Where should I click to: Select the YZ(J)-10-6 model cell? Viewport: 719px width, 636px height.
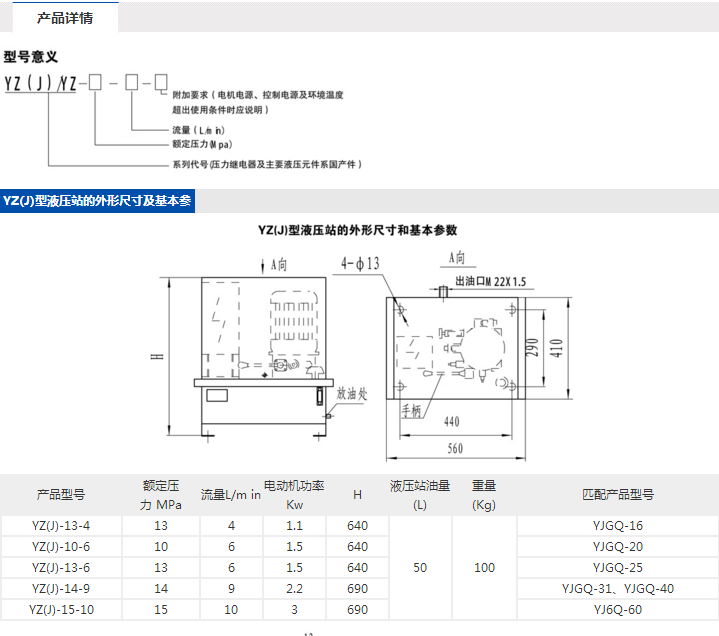coord(61,547)
